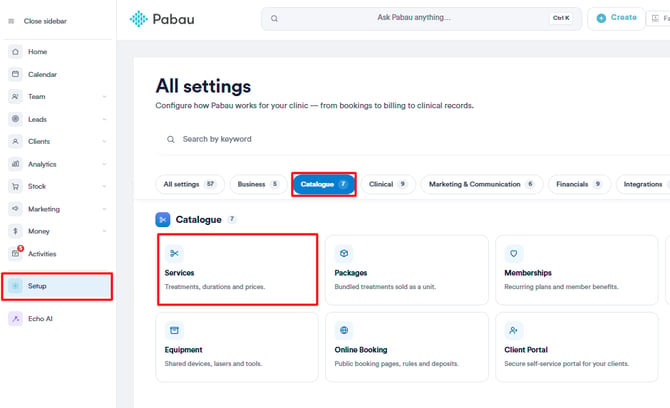This screenshot has width=670, height=408.
Task: Open the Client Portal settings card
Action: (x=576, y=347)
